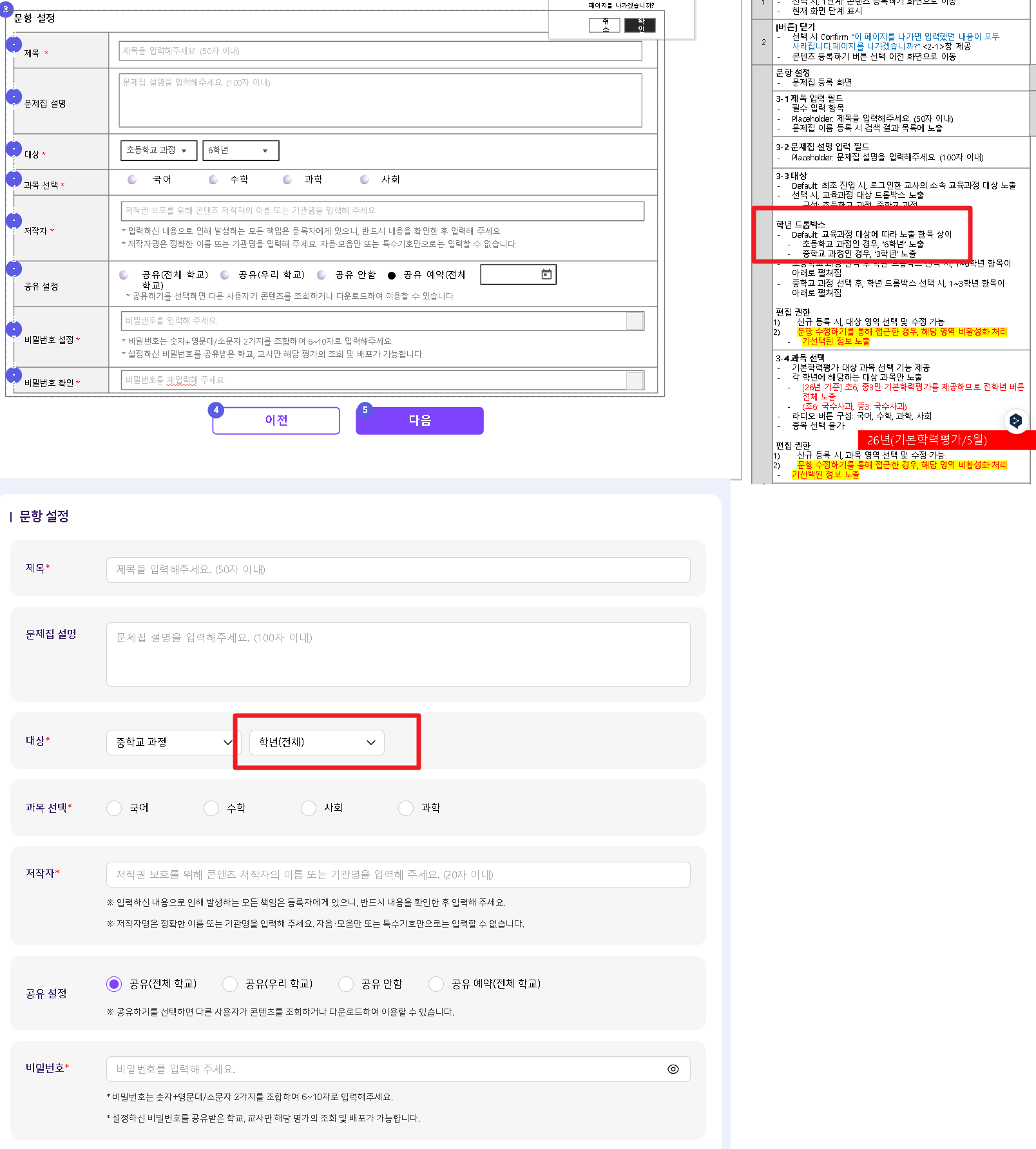Click 취소 in the leave-page dialog
The image size is (1036, 1149).
[x=604, y=25]
